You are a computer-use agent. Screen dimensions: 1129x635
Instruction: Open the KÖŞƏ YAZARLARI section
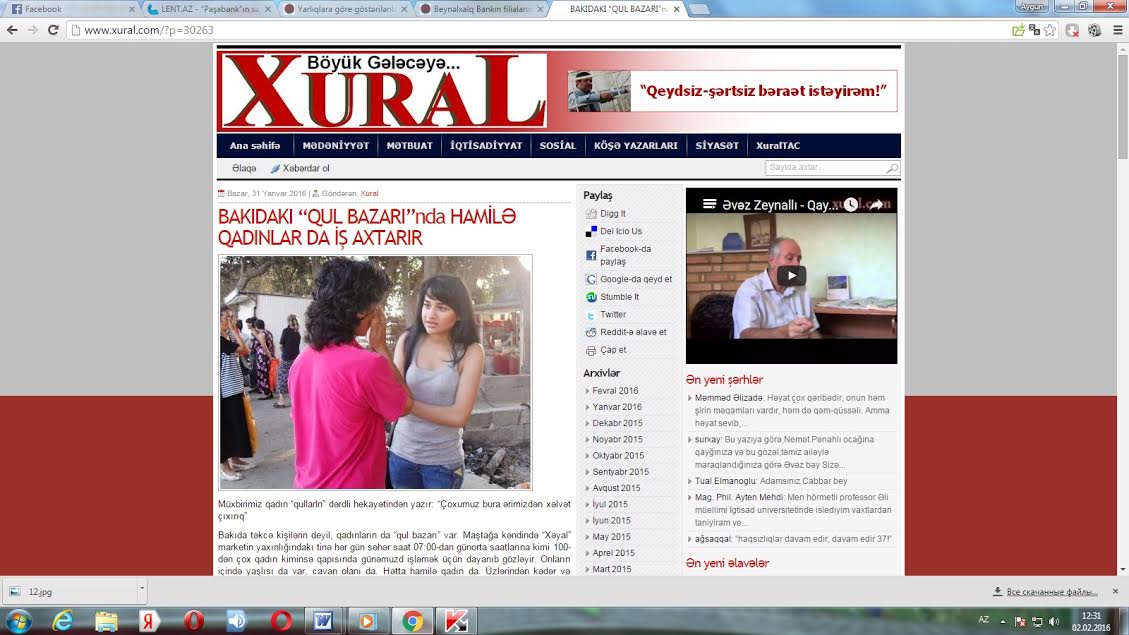pyautogui.click(x=636, y=145)
